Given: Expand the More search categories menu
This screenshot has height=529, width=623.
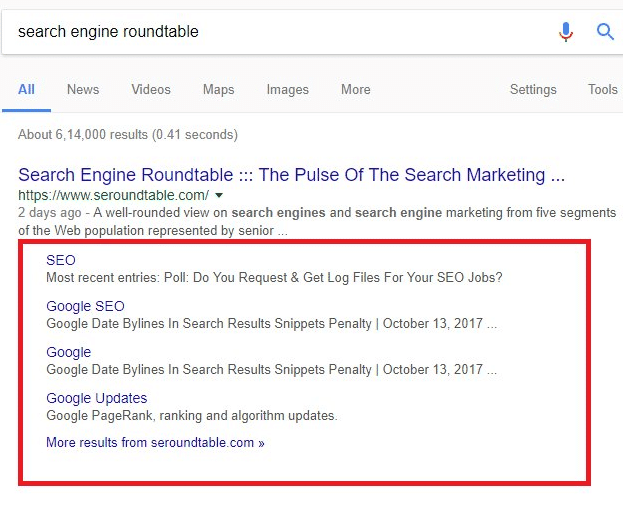Looking at the screenshot, I should (356, 89).
